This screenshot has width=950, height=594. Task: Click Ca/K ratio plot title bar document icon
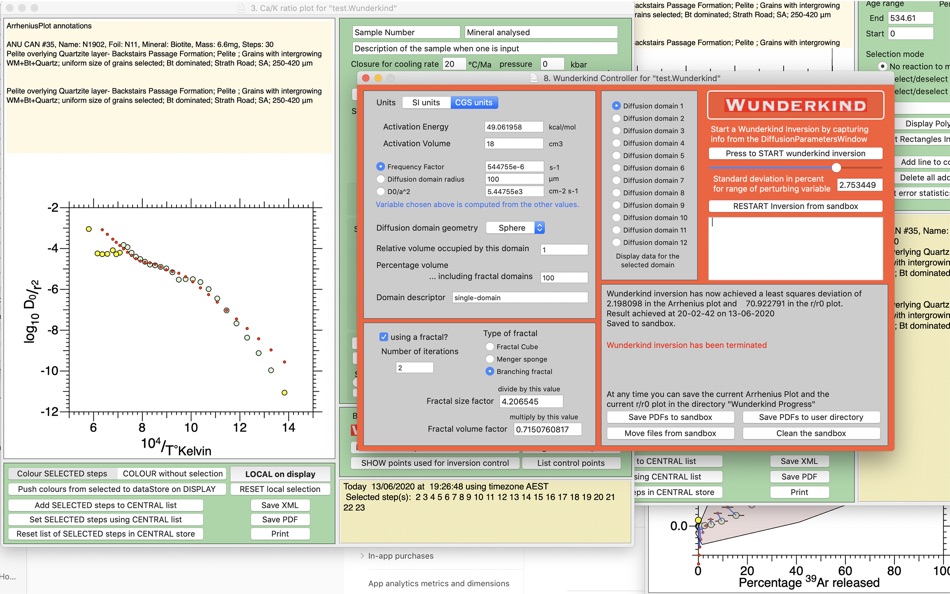[241, 8]
